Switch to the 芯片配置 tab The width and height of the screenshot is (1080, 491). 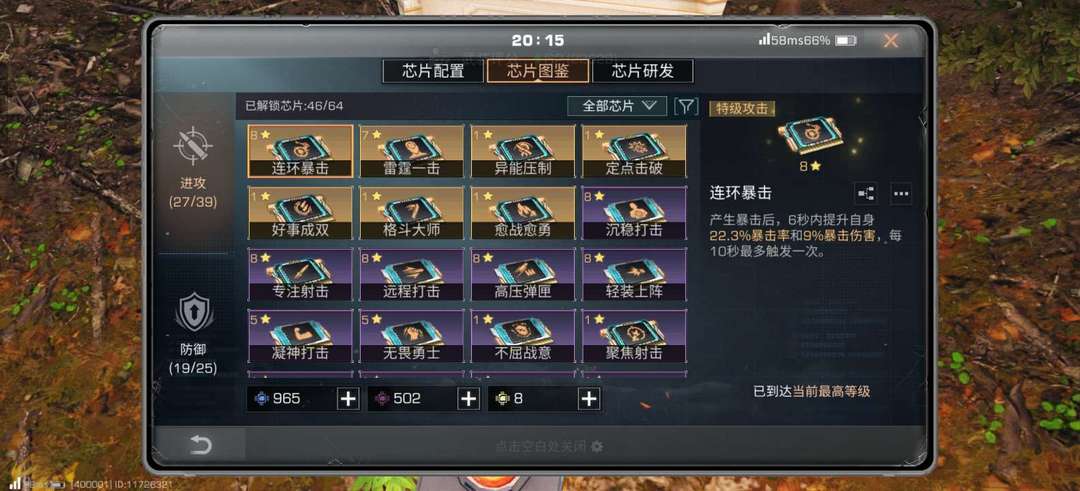pyautogui.click(x=433, y=71)
